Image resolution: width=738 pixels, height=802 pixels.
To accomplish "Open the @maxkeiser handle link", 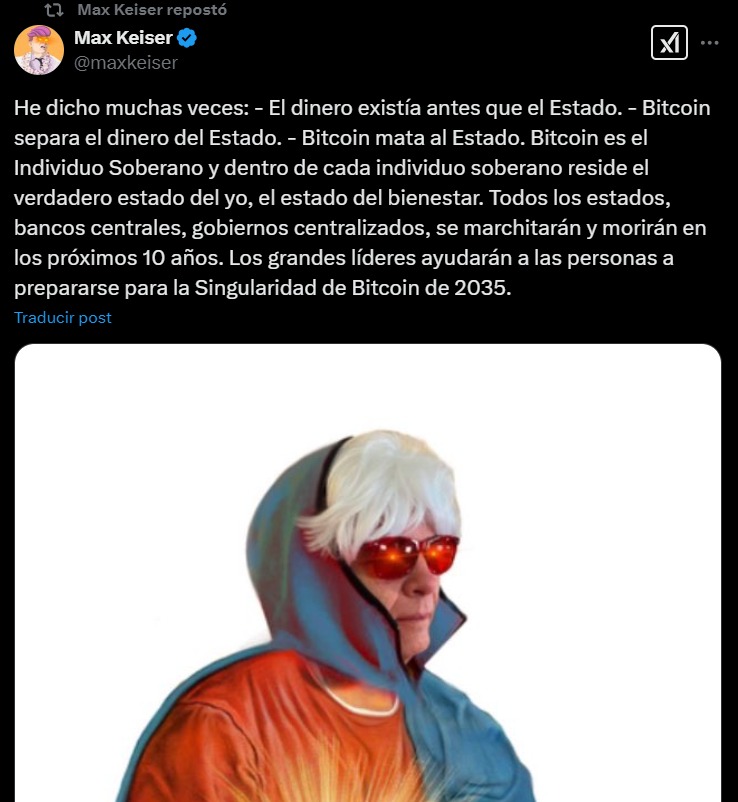I will 126,62.
